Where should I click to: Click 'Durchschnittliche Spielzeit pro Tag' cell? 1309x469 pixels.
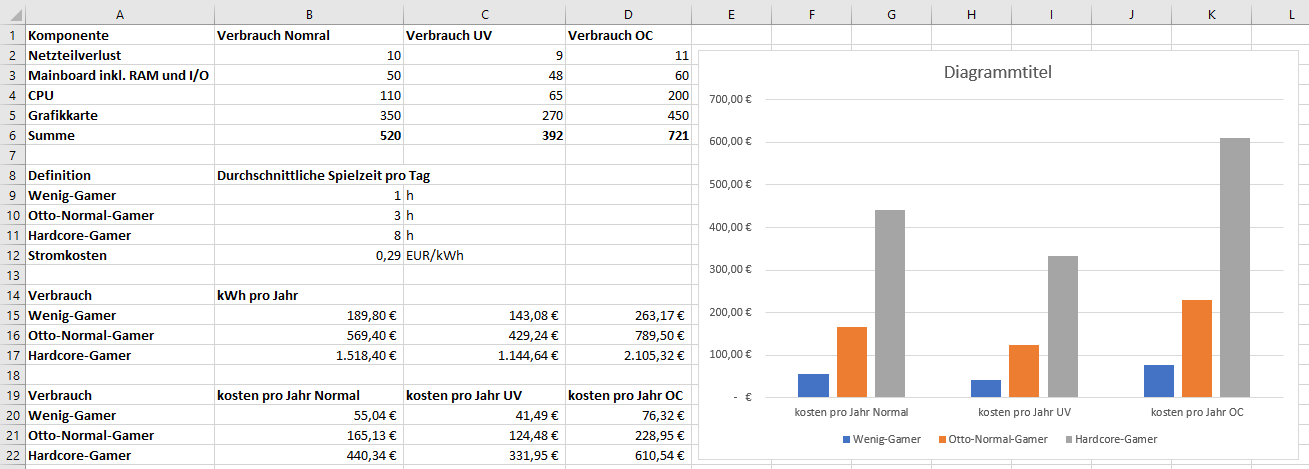tap(309, 175)
